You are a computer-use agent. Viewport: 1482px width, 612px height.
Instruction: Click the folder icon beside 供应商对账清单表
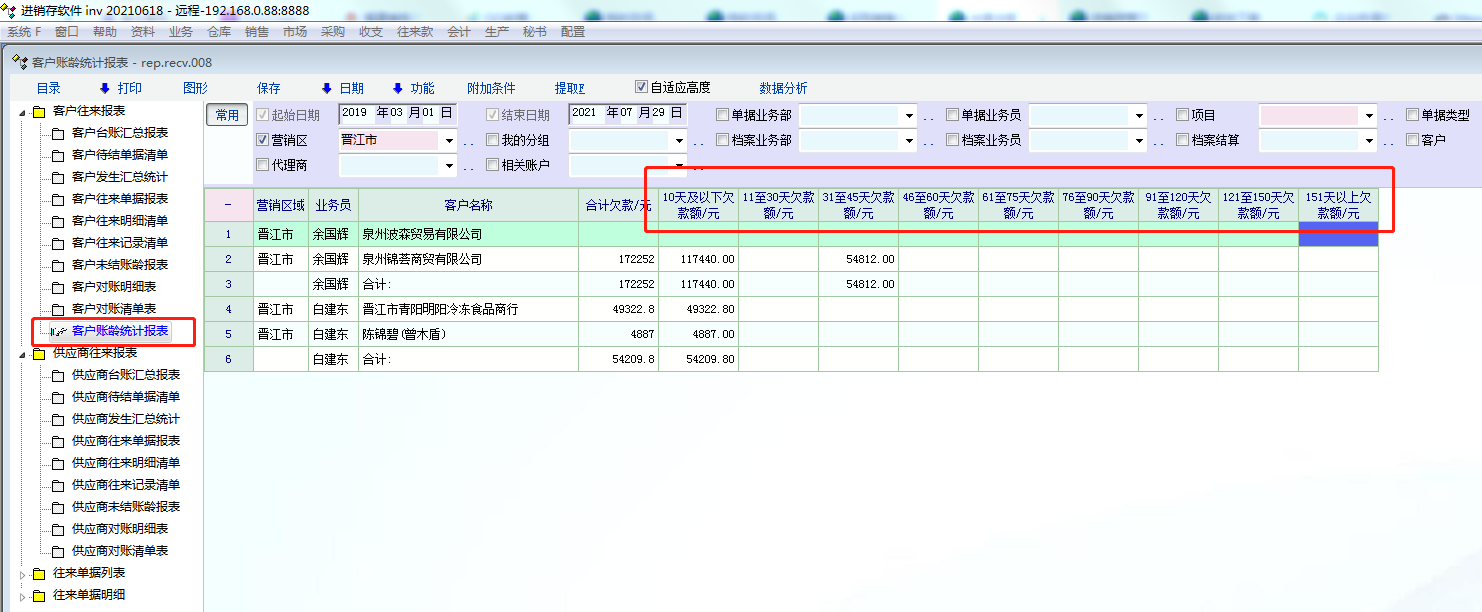[x=58, y=551]
